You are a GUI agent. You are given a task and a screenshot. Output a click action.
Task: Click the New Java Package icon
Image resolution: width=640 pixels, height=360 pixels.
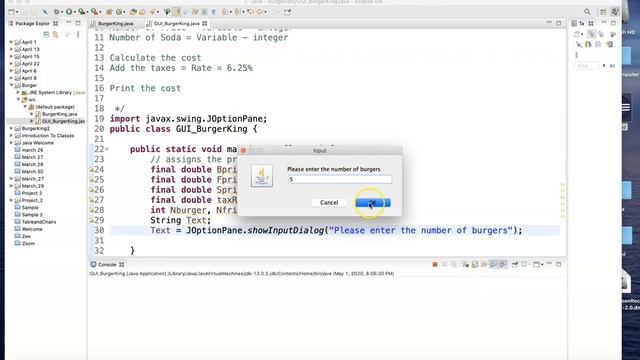pos(109,12)
